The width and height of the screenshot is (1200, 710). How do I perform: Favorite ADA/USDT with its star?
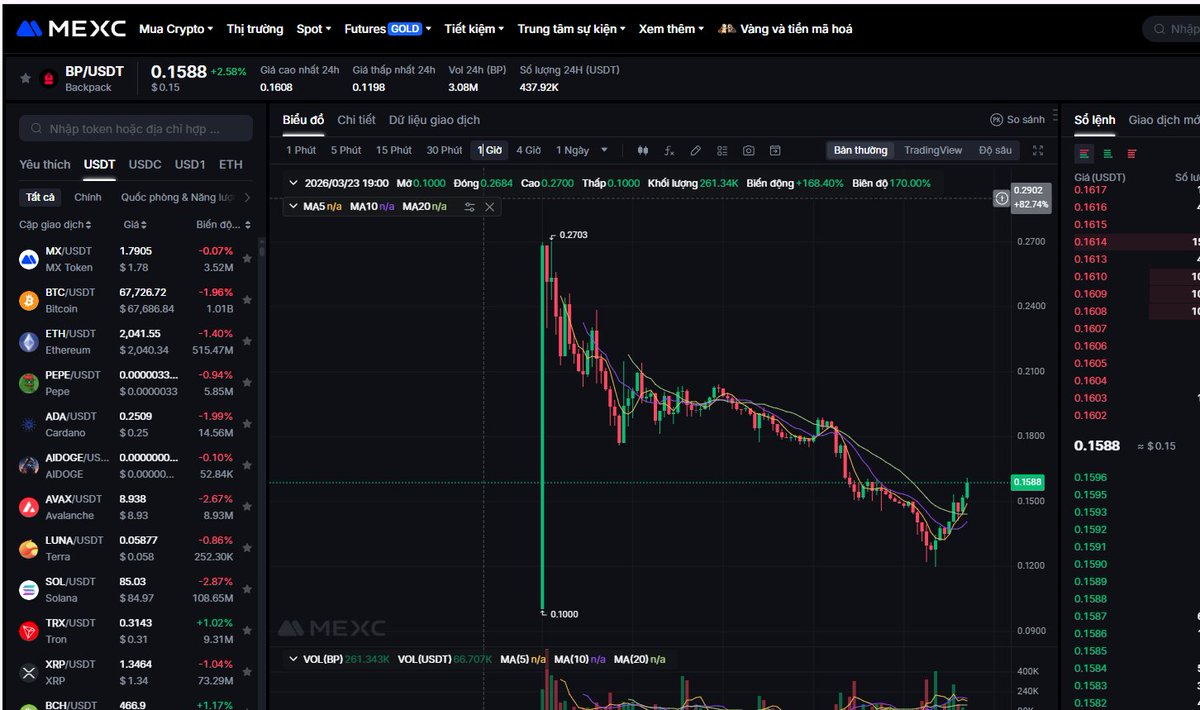247,424
